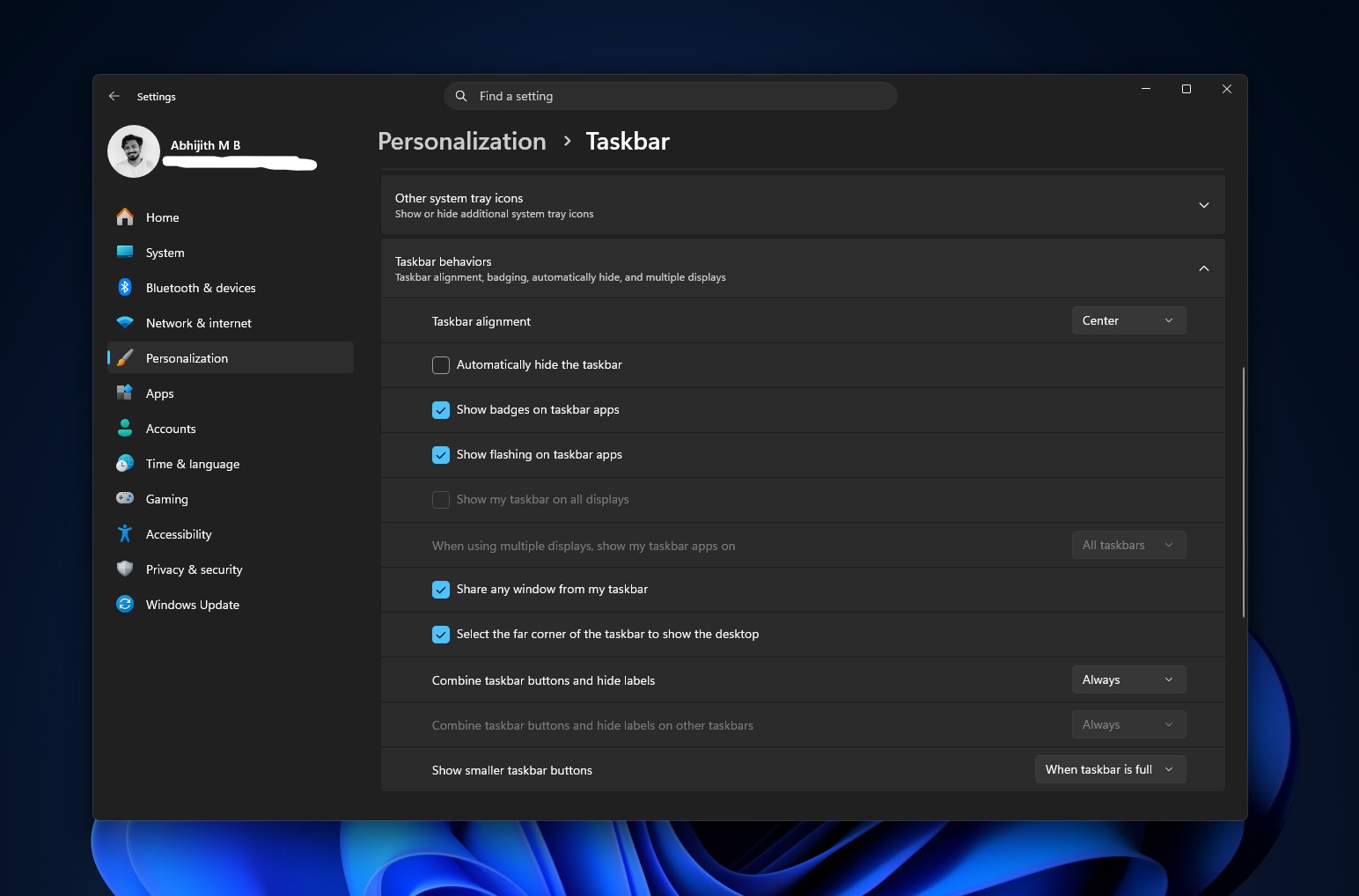Open Privacy & security settings

point(231,569)
